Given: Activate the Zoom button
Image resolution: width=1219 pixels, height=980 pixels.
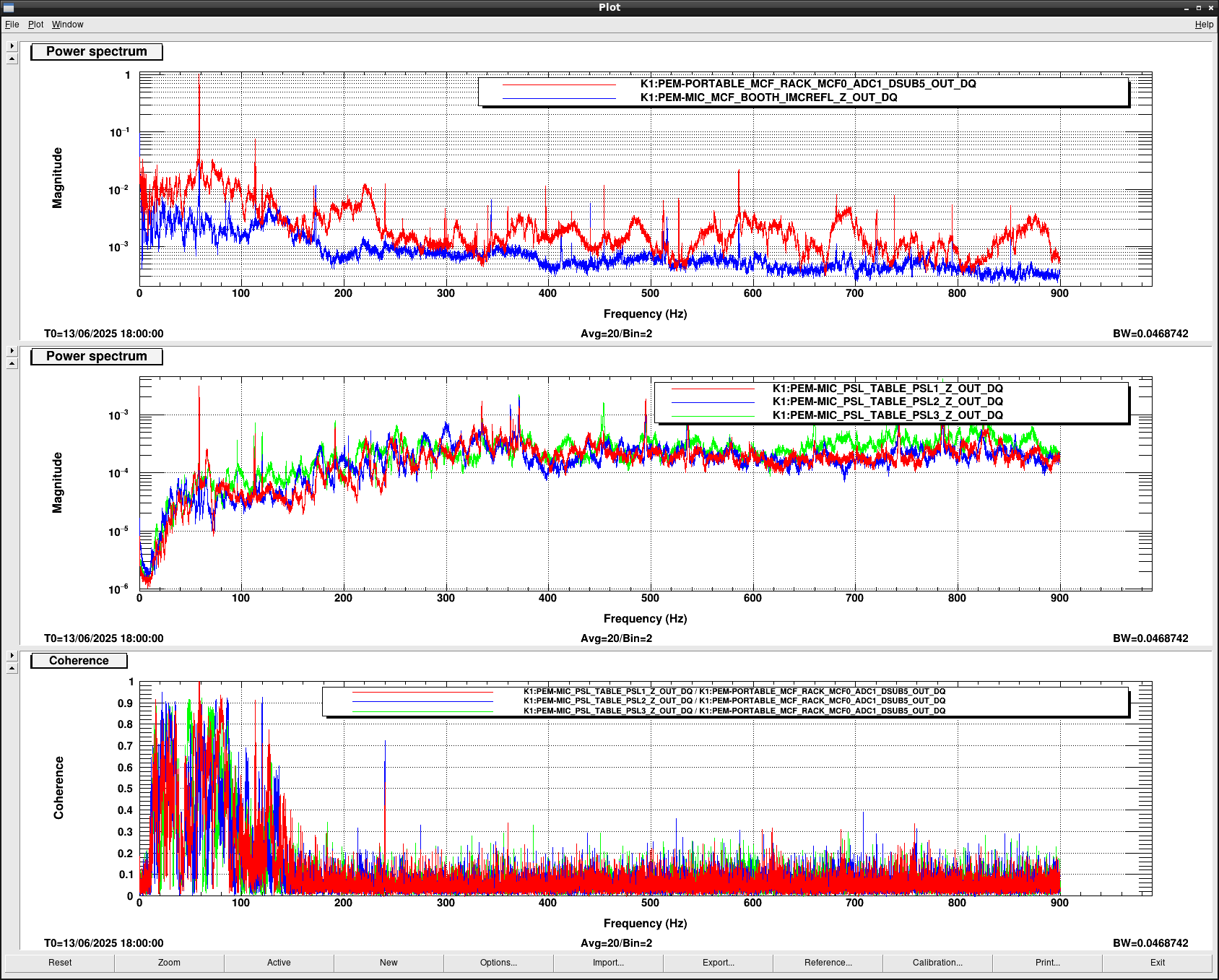Looking at the screenshot, I should (x=170, y=963).
